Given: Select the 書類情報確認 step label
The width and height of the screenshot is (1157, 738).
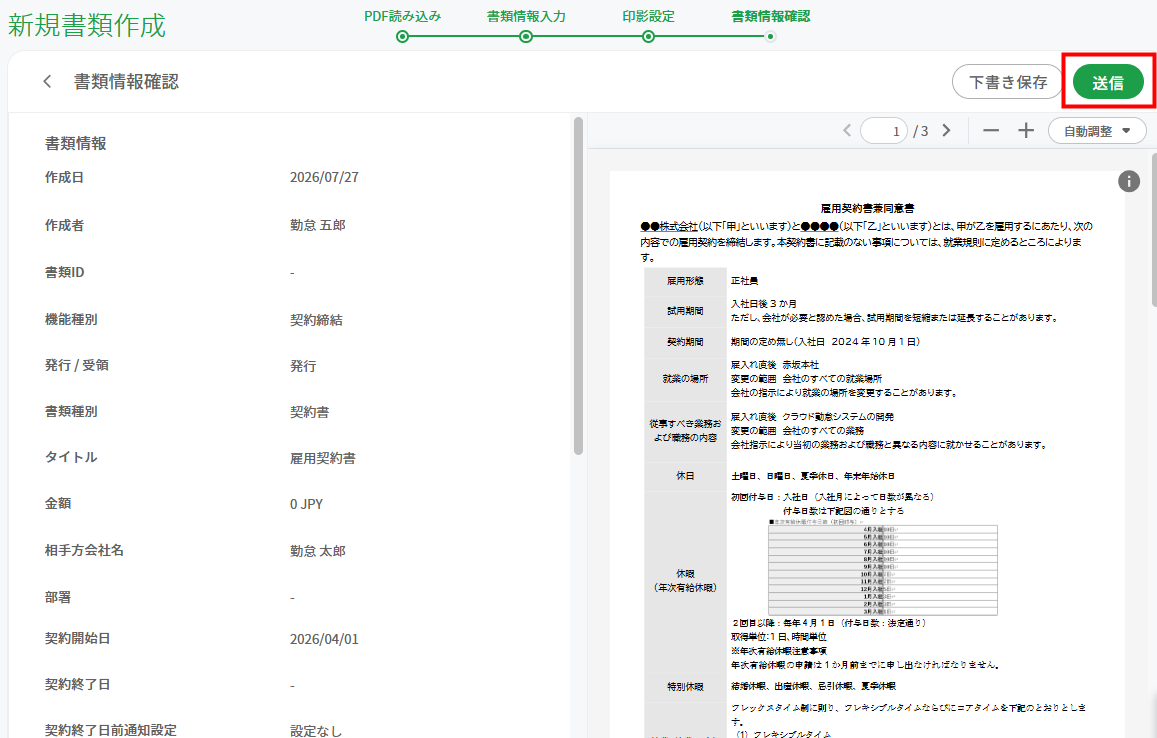Looking at the screenshot, I should [x=770, y=16].
